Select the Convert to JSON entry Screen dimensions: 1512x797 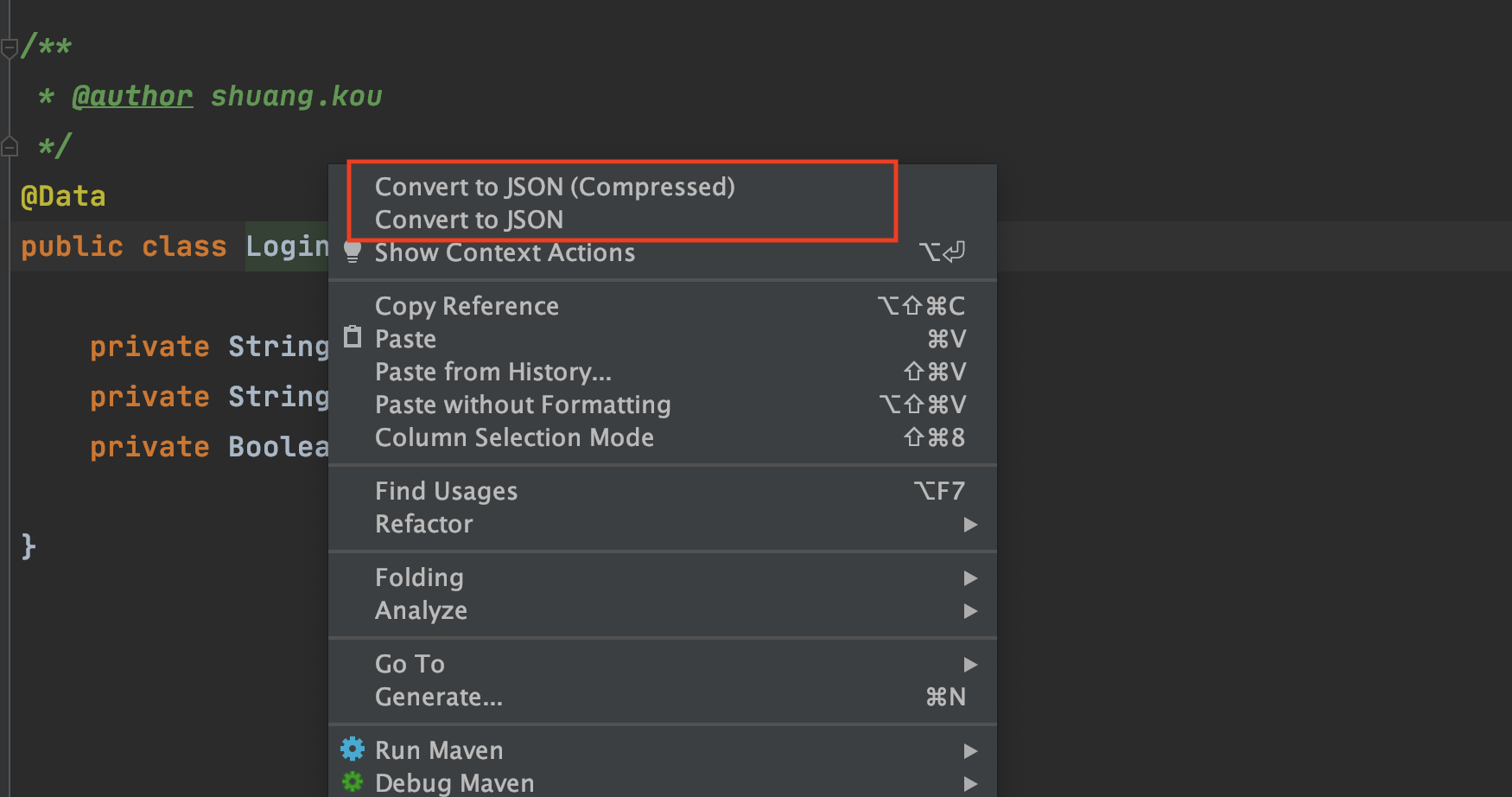click(x=469, y=220)
